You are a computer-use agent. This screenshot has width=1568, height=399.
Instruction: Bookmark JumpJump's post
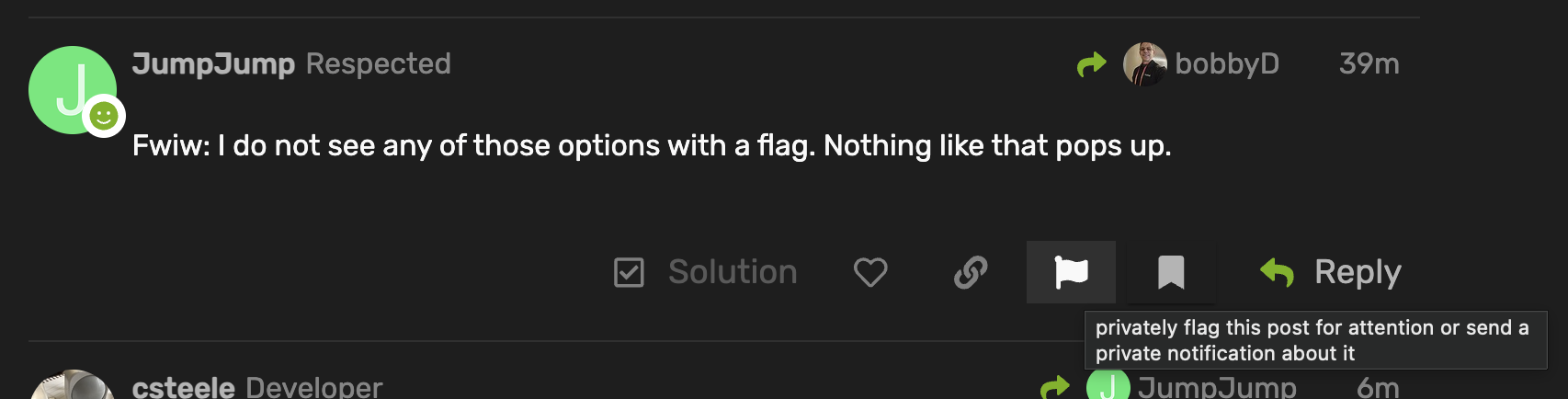[x=1170, y=272]
